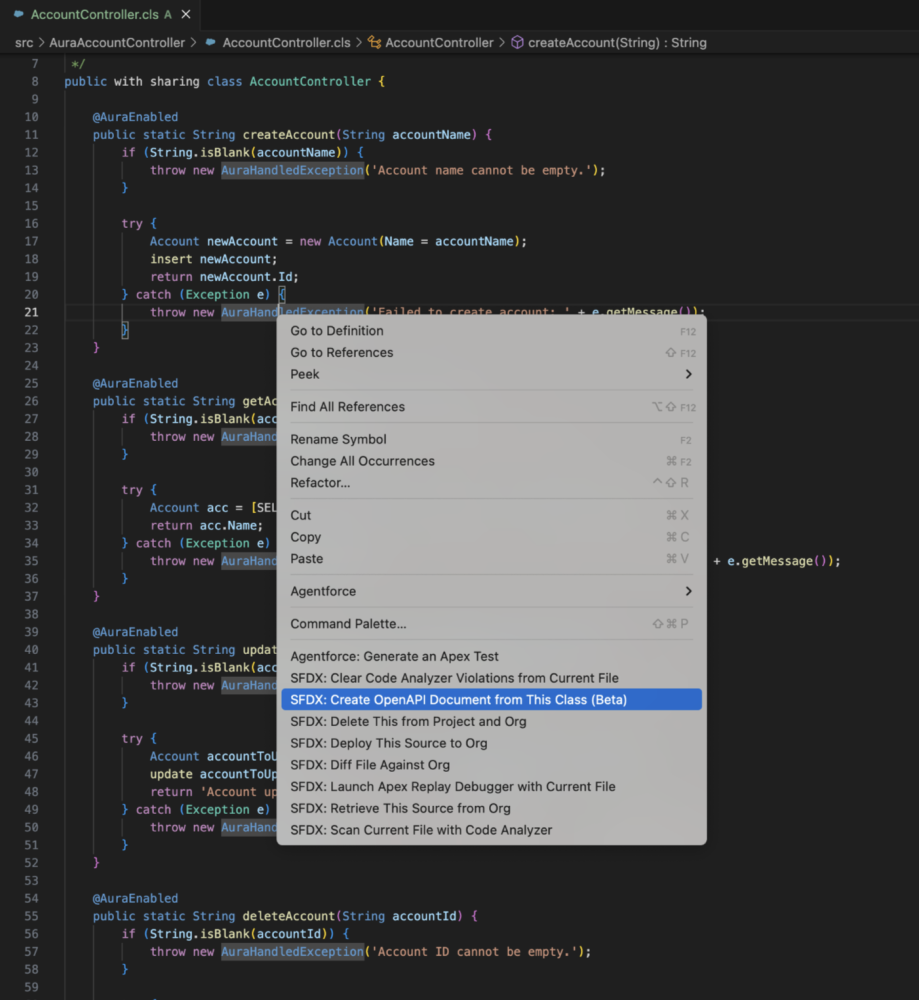Close the AccountController.cls tab
919x1000 pixels.
point(186,14)
